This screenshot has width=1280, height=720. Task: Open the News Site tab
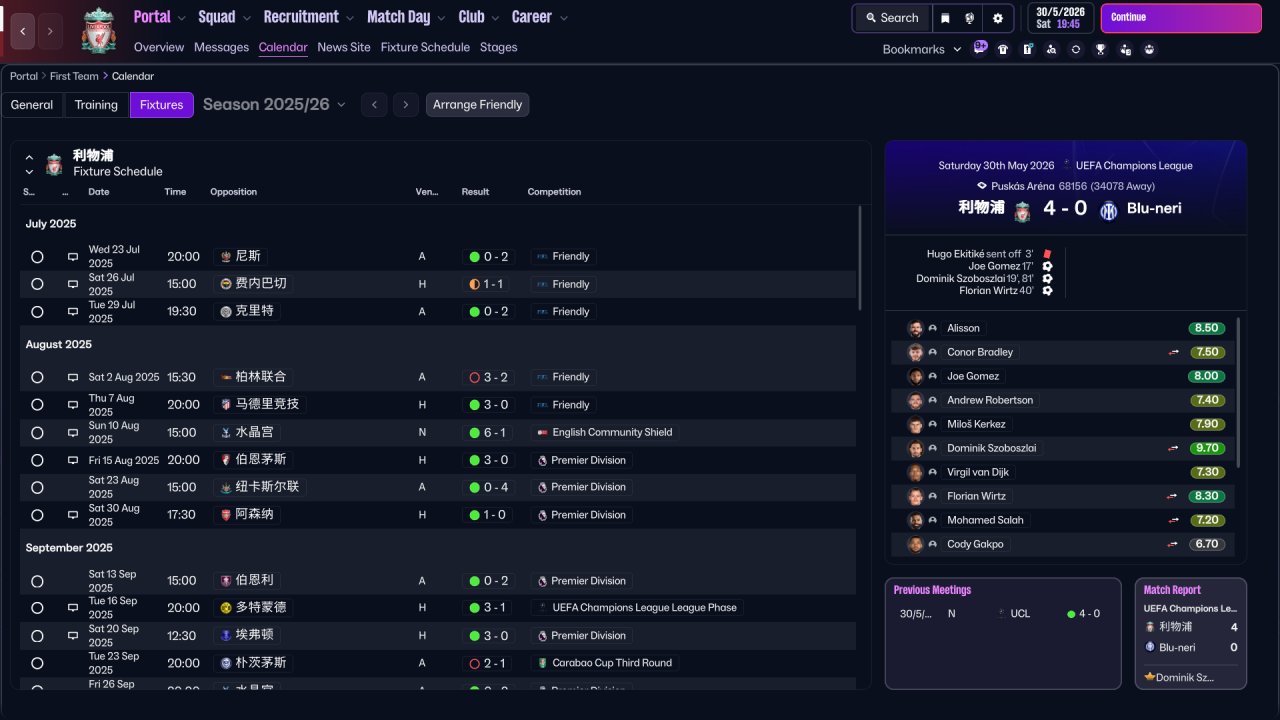[344, 47]
